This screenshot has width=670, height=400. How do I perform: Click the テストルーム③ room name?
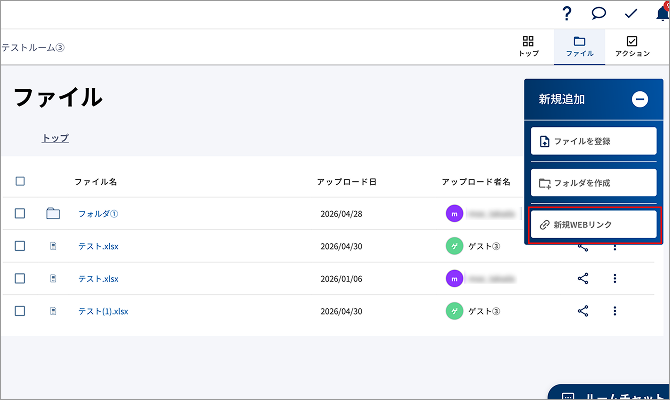(33, 47)
